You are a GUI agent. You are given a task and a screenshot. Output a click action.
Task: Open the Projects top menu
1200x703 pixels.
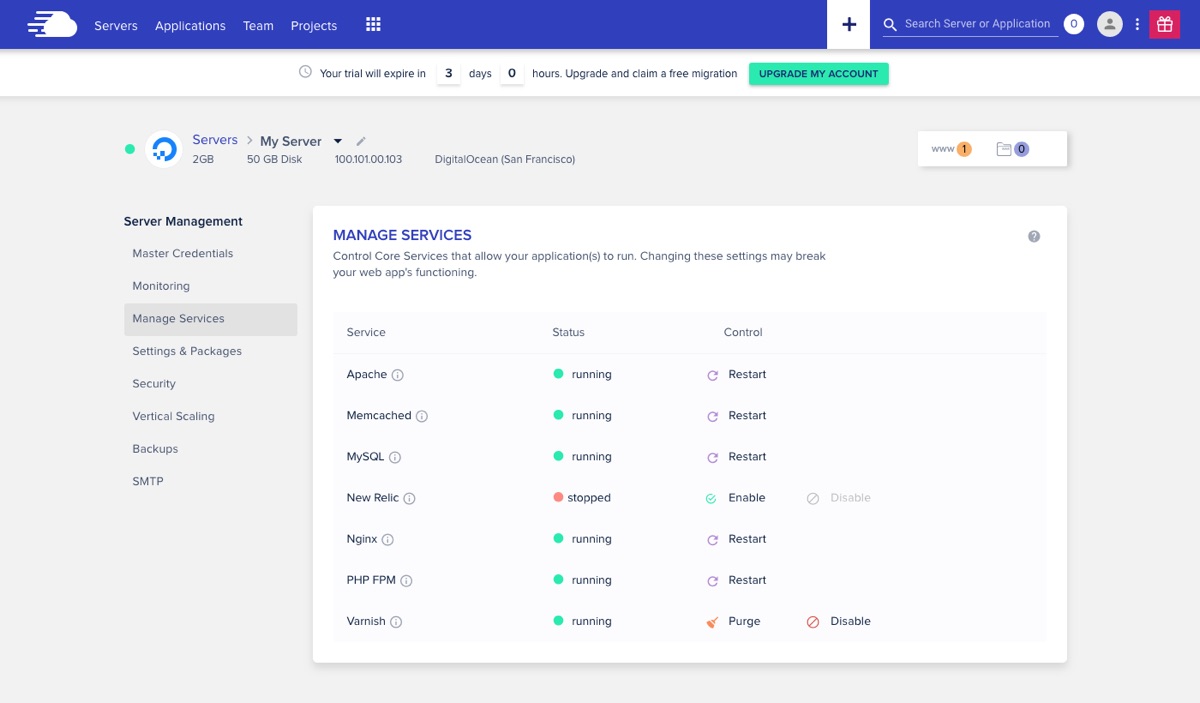pos(314,25)
